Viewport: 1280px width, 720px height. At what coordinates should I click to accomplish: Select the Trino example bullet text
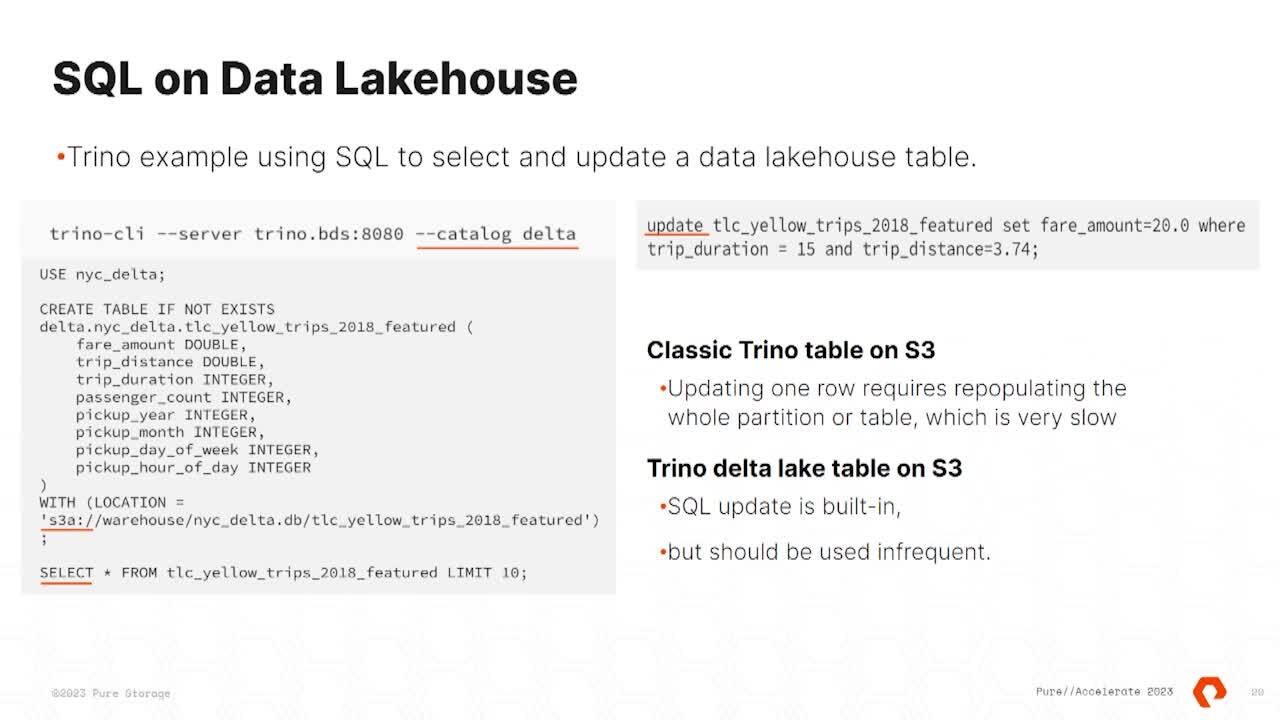pyautogui.click(x=520, y=157)
